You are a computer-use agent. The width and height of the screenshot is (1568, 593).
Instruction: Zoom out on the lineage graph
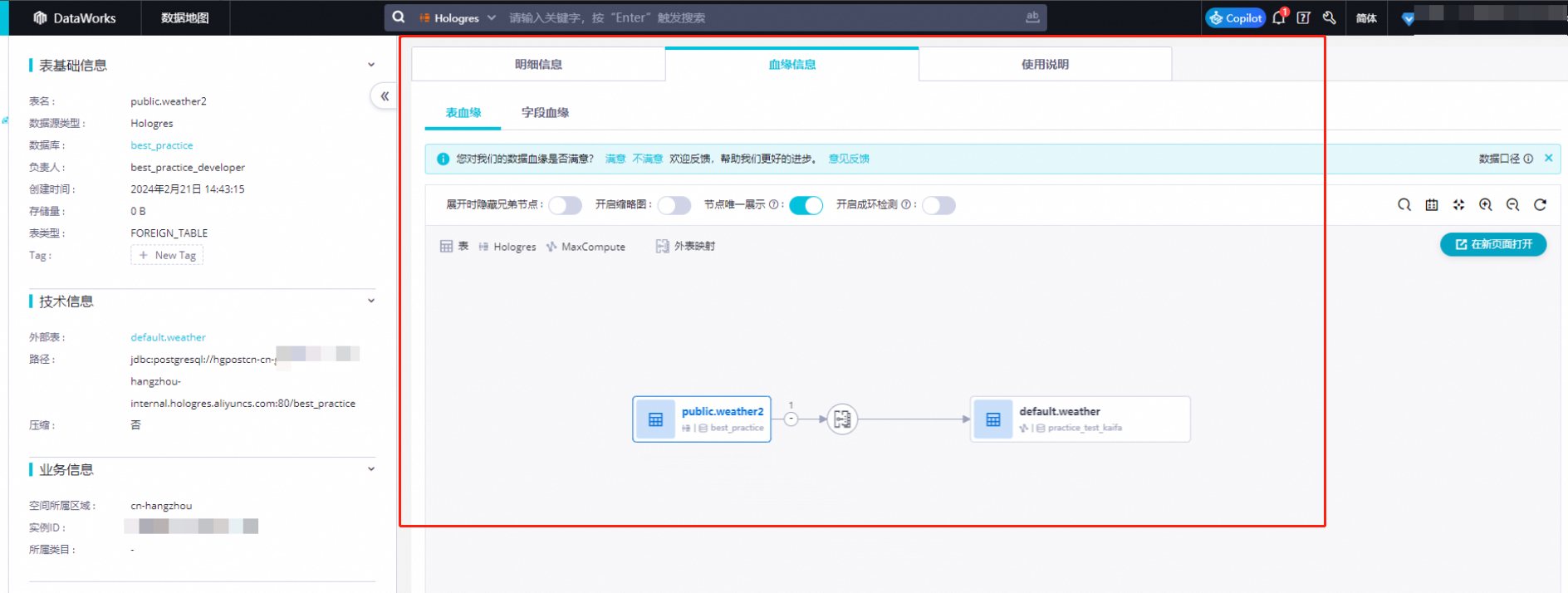coord(1513,204)
